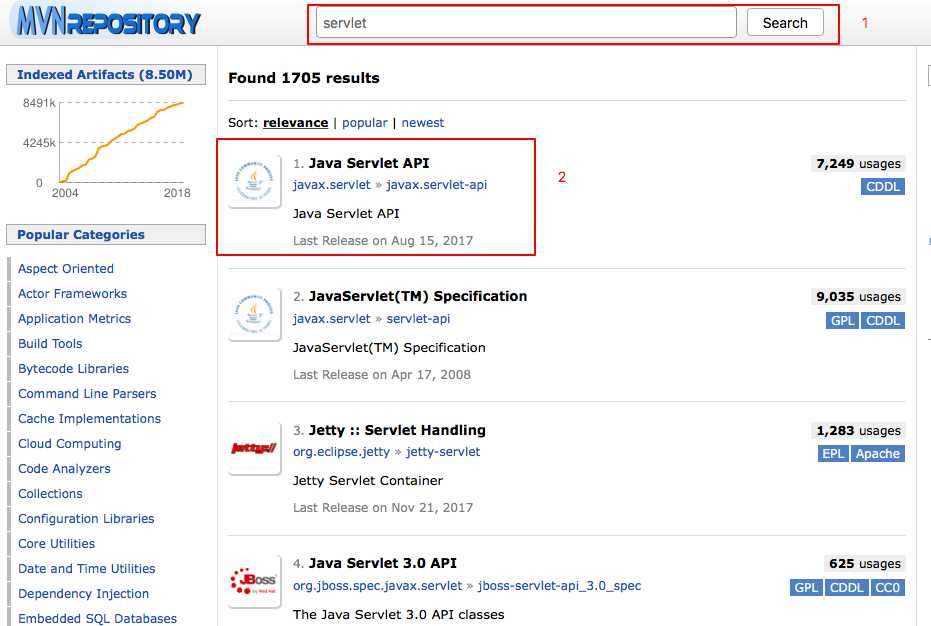Click CDDL license tag of Java Servlet API
The width and height of the screenshot is (931, 626).
882,186
